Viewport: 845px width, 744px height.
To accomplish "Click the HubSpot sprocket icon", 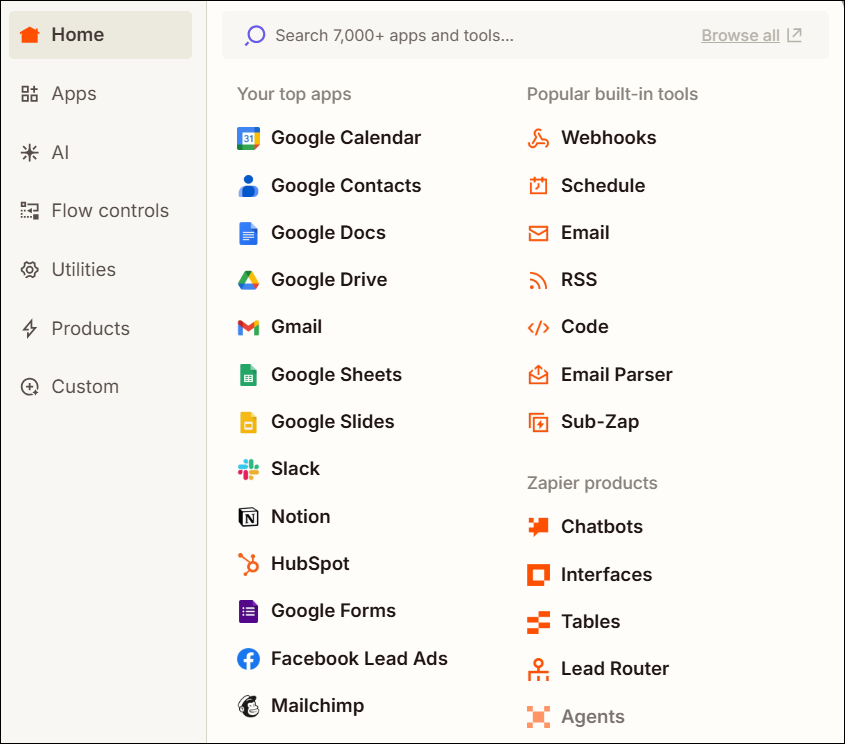I will (x=248, y=564).
